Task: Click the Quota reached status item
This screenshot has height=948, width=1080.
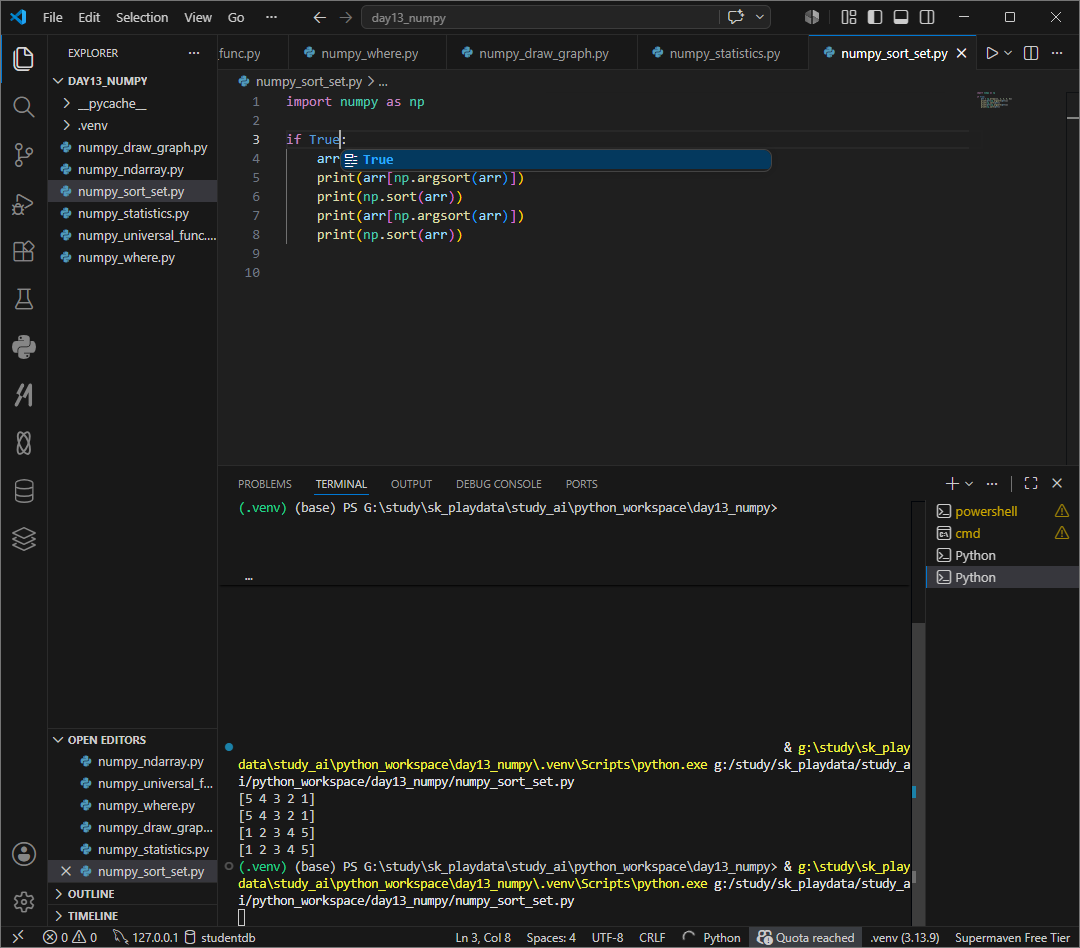Action: (x=805, y=938)
